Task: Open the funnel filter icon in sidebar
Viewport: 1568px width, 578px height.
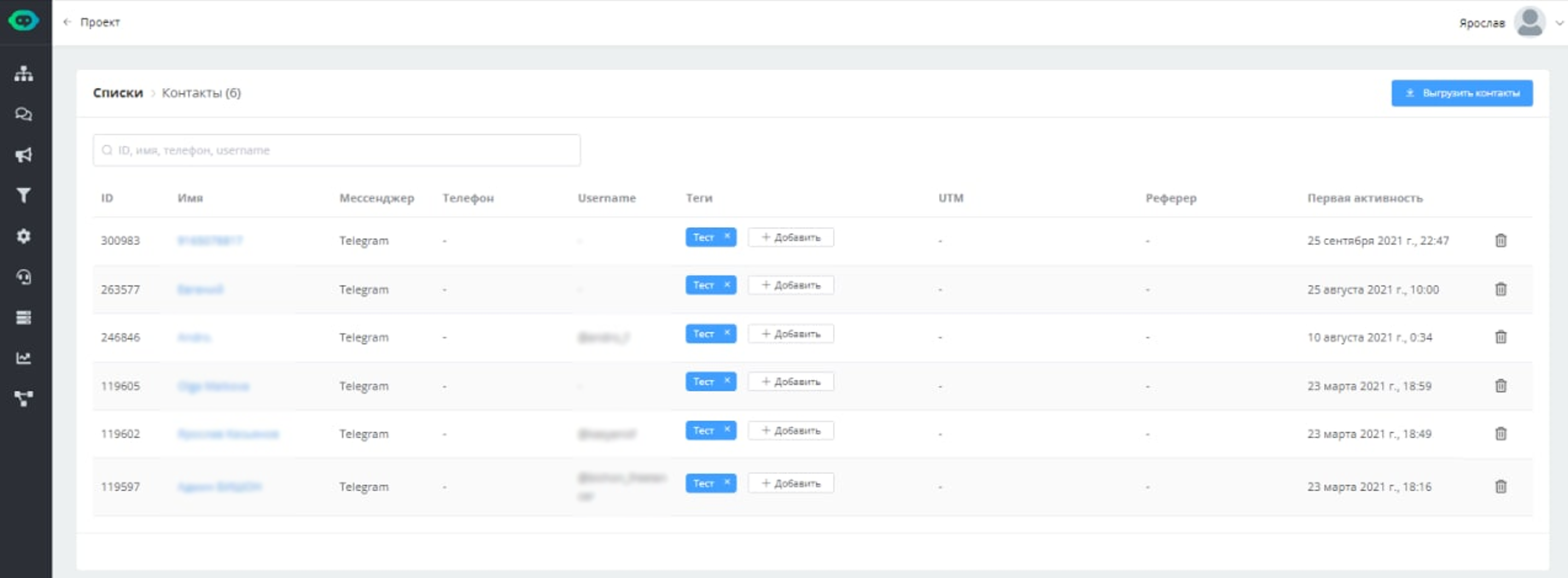Action: pos(24,196)
